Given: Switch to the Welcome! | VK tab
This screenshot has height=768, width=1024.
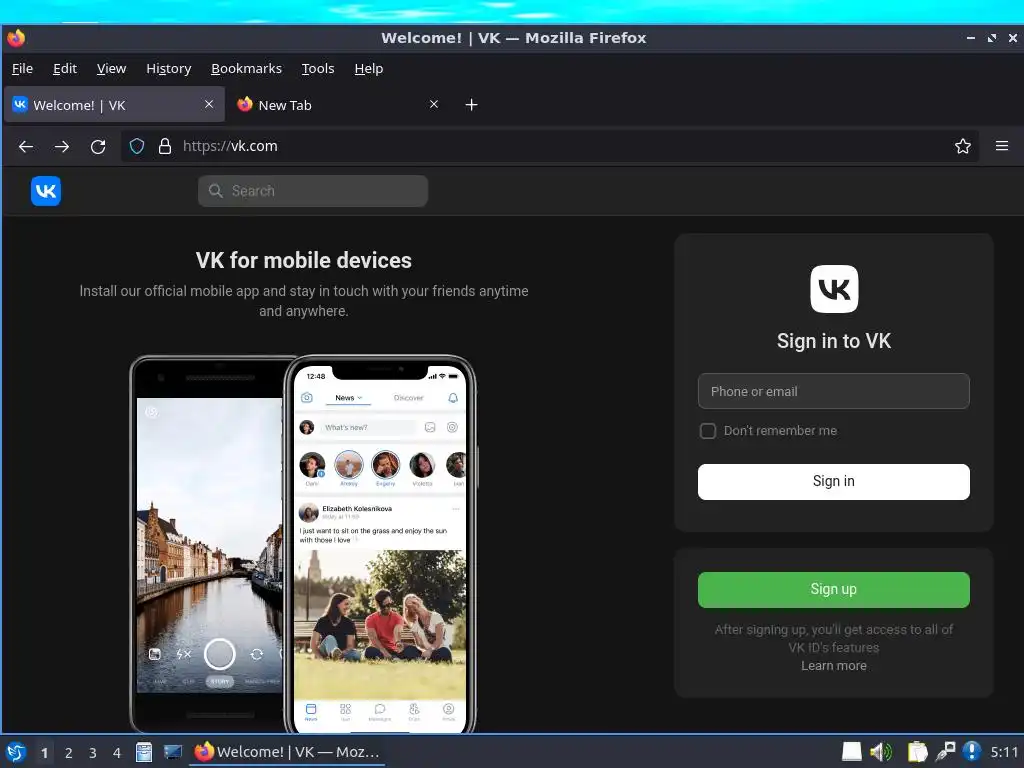Looking at the screenshot, I should [114, 104].
